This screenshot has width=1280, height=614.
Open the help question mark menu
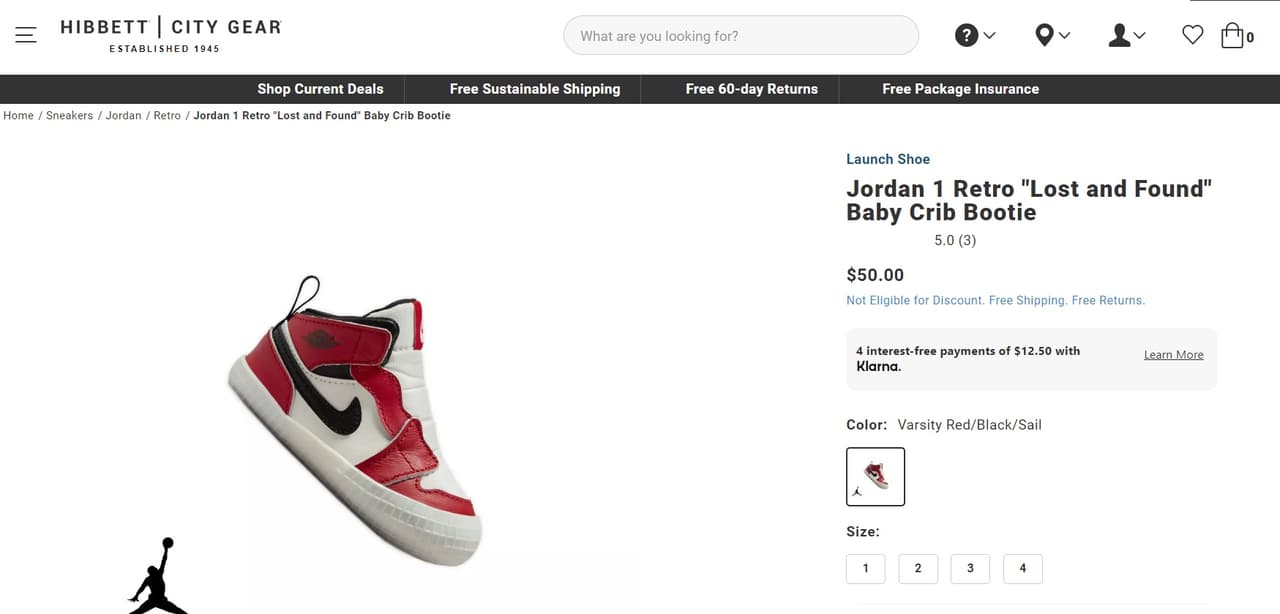(x=975, y=36)
